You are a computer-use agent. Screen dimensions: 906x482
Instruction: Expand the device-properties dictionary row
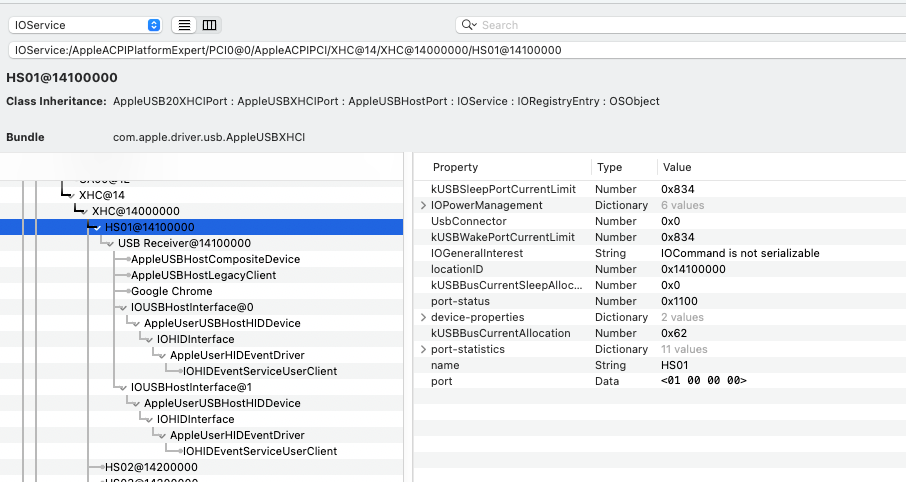coord(424,317)
